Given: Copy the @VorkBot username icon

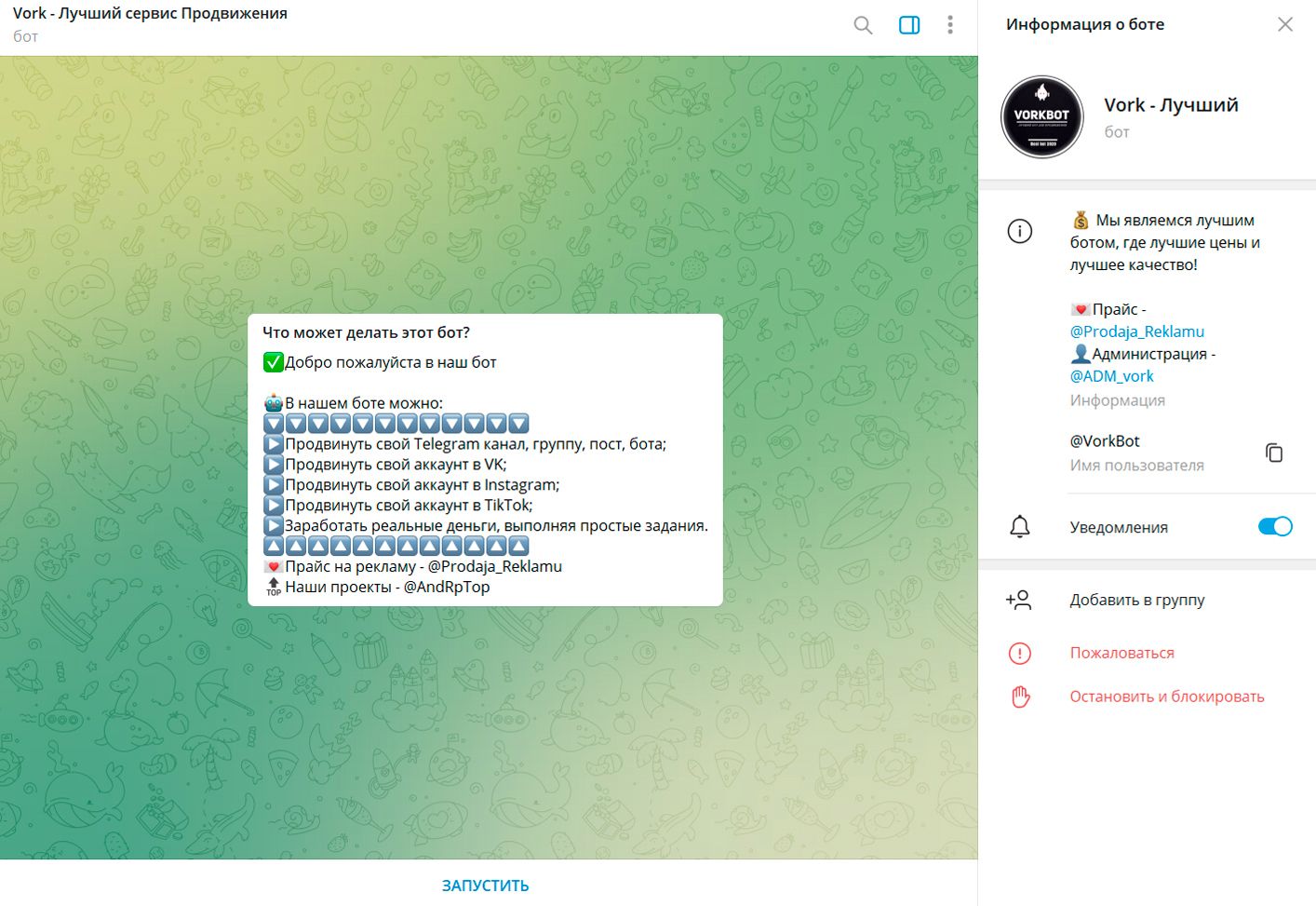Looking at the screenshot, I should [x=1274, y=453].
